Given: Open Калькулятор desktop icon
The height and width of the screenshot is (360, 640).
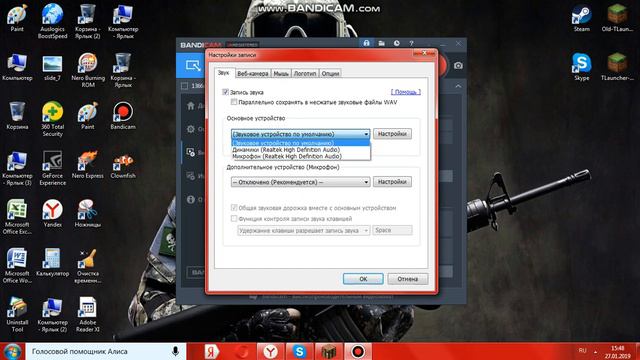Looking at the screenshot, I should click(52, 262).
